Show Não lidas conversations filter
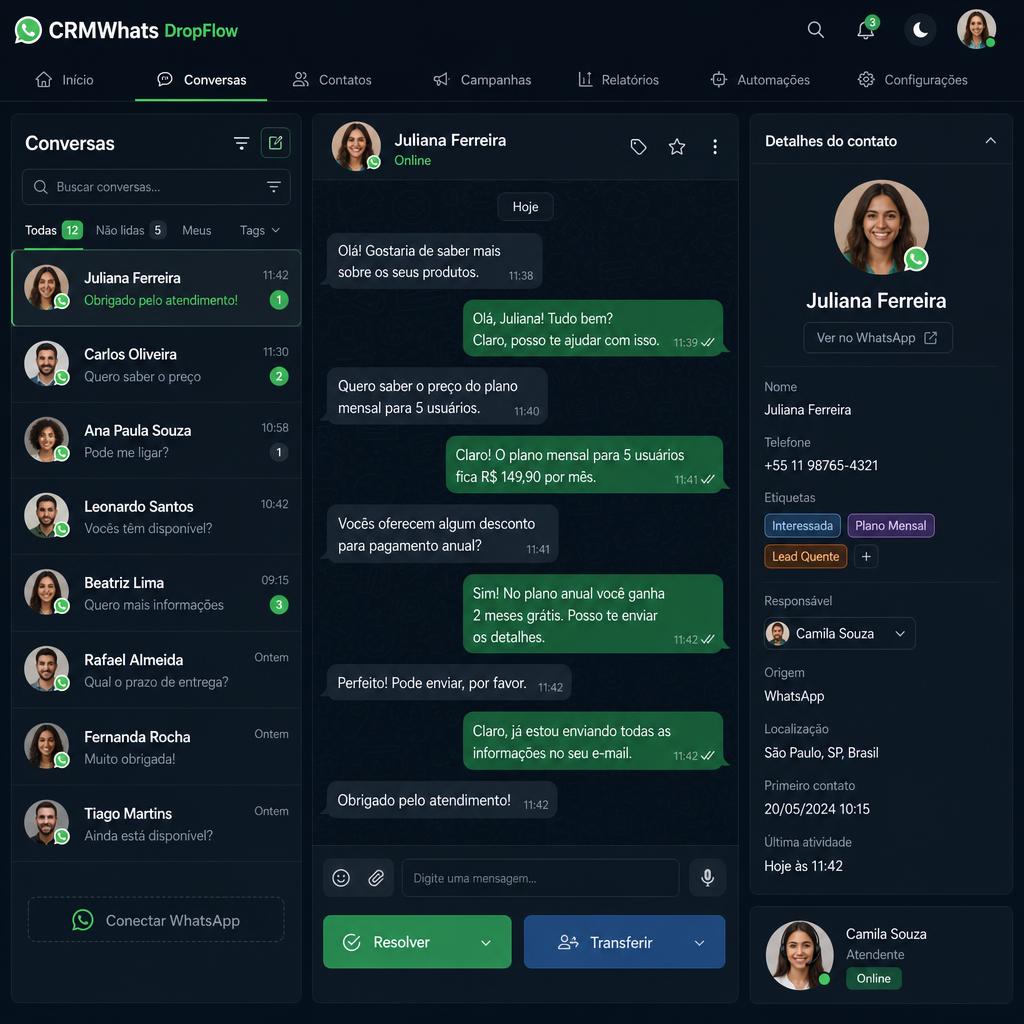This screenshot has height=1024, width=1024. [x=131, y=230]
